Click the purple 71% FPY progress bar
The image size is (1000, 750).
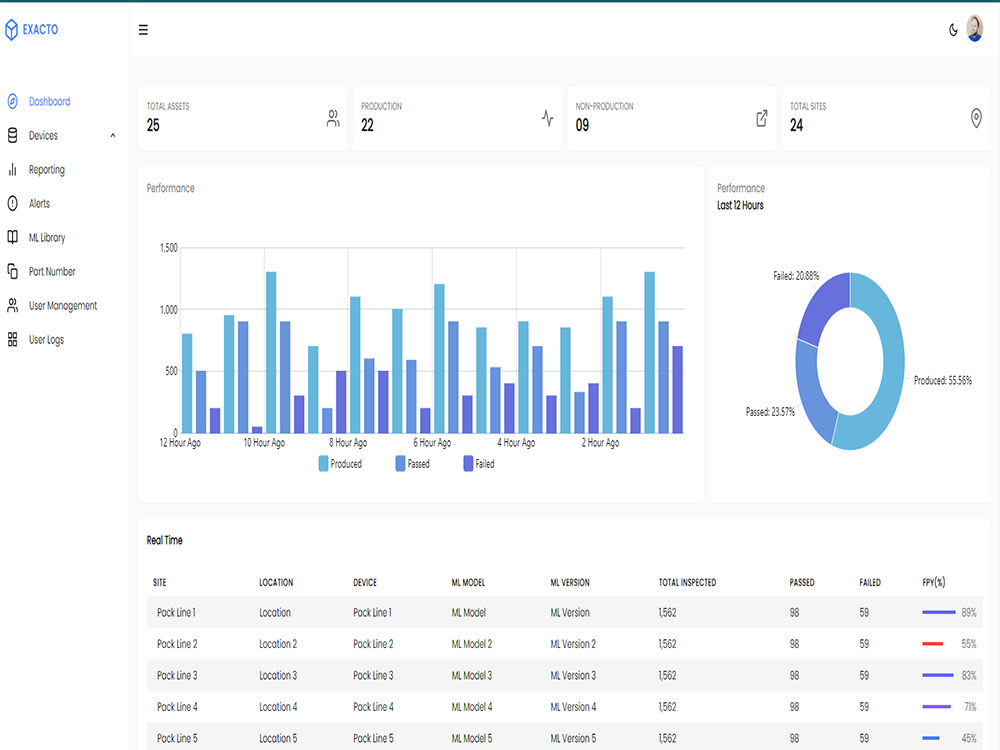[936, 707]
